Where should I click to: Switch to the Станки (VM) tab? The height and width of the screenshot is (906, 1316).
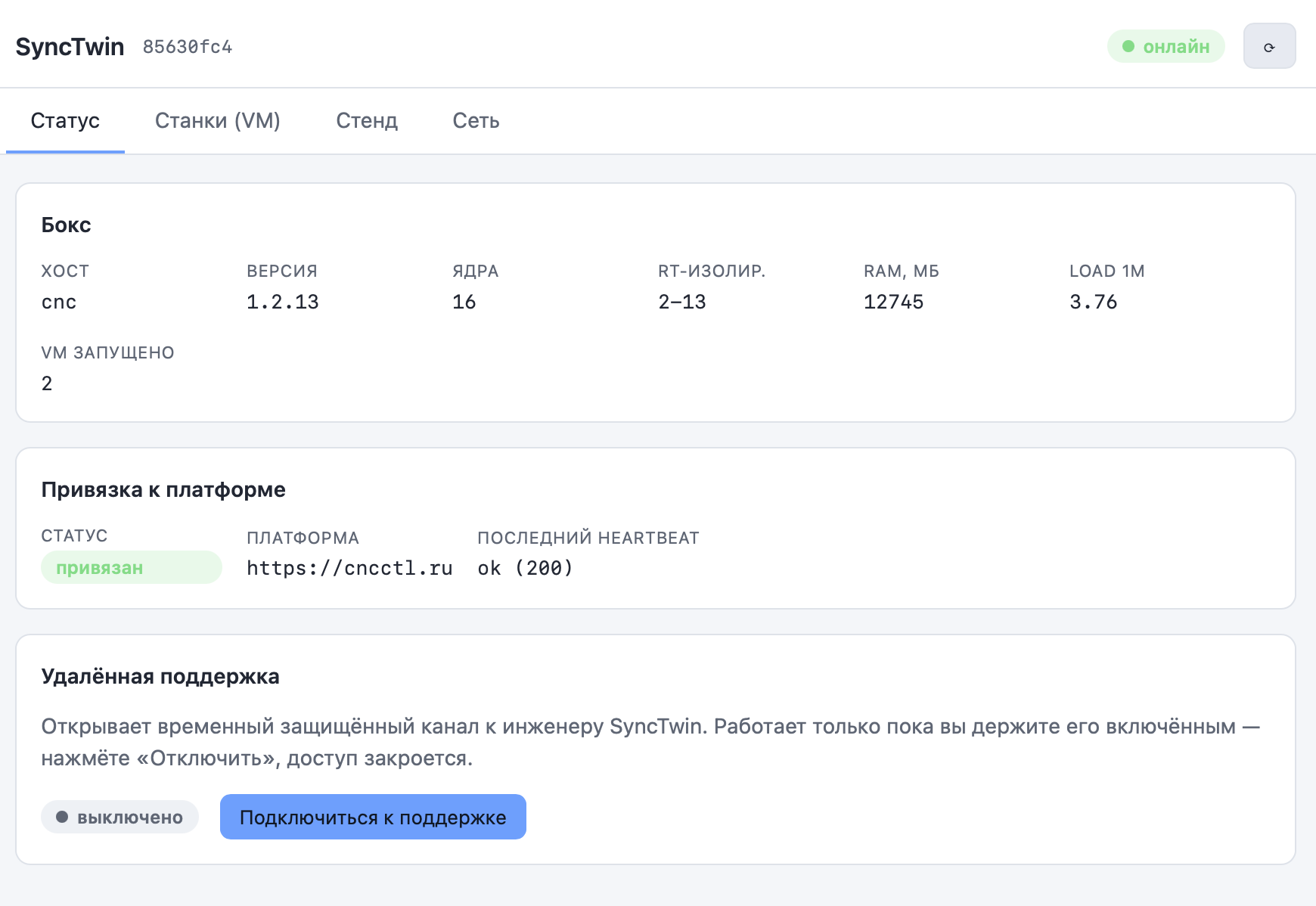click(x=218, y=121)
